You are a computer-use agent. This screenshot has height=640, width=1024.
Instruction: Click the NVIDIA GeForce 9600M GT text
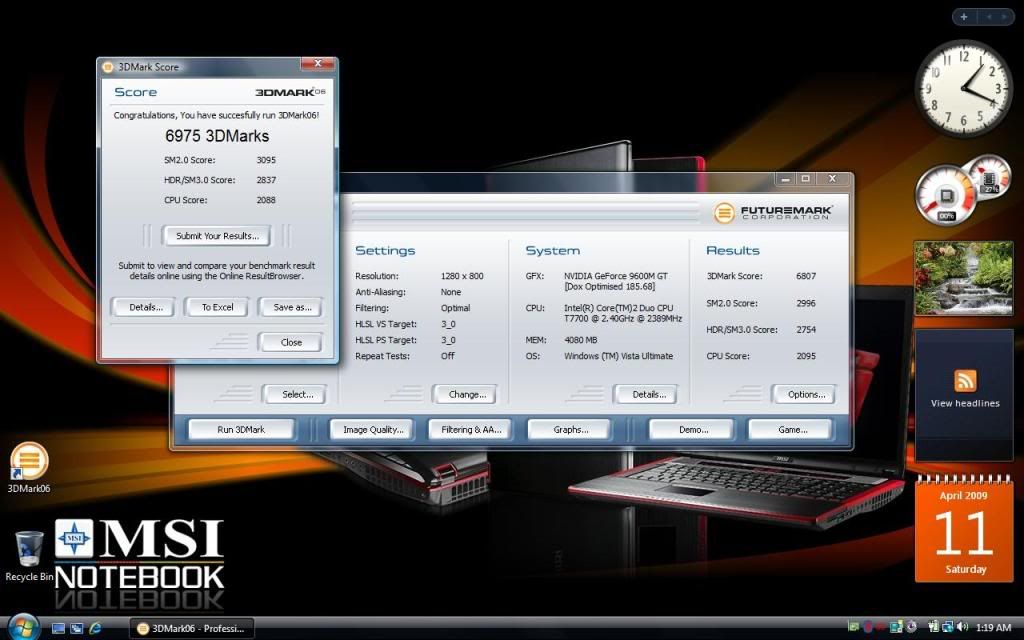click(615, 276)
